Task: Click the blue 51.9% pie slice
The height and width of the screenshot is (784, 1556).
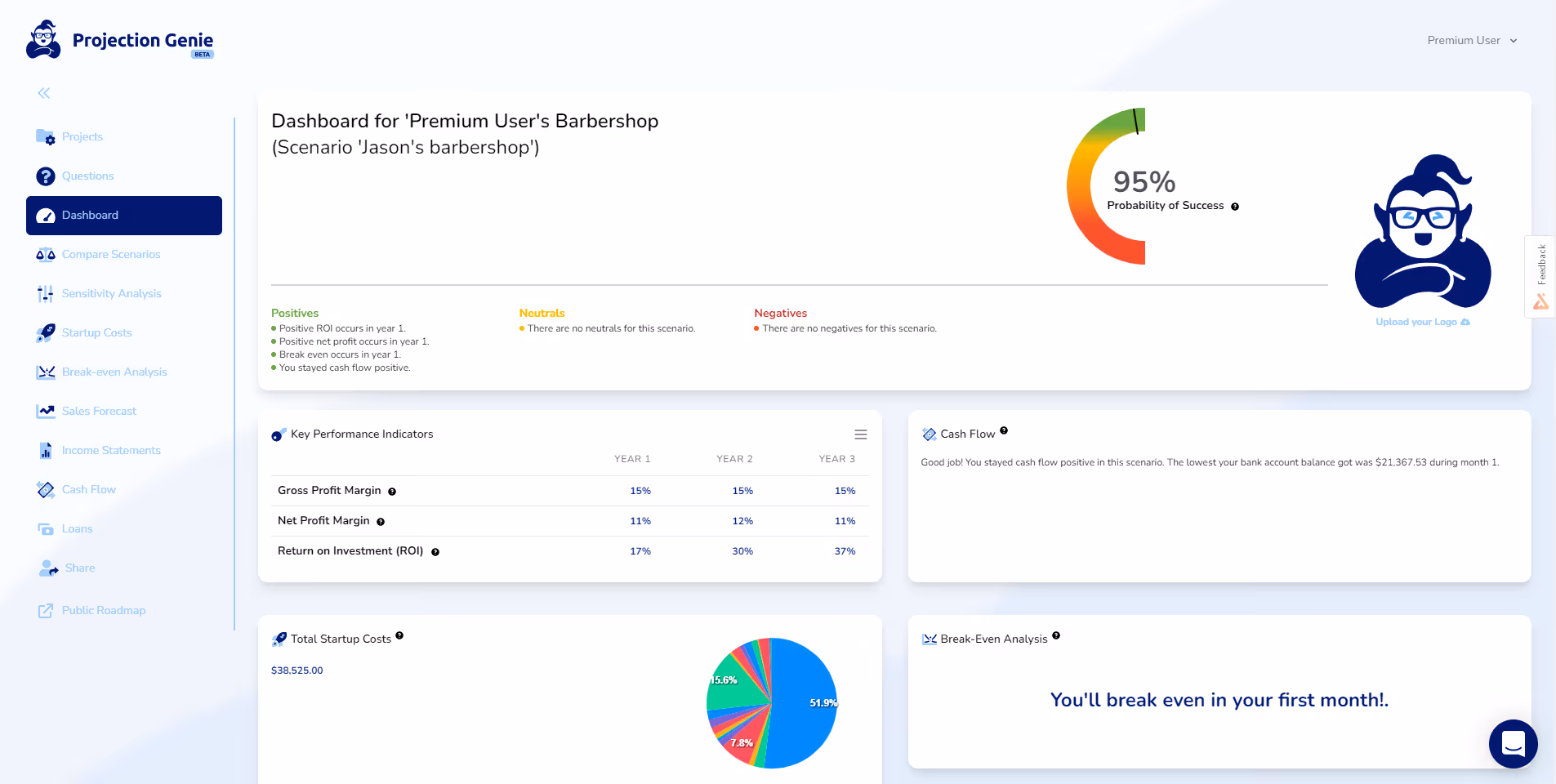Action: pyautogui.click(x=805, y=702)
